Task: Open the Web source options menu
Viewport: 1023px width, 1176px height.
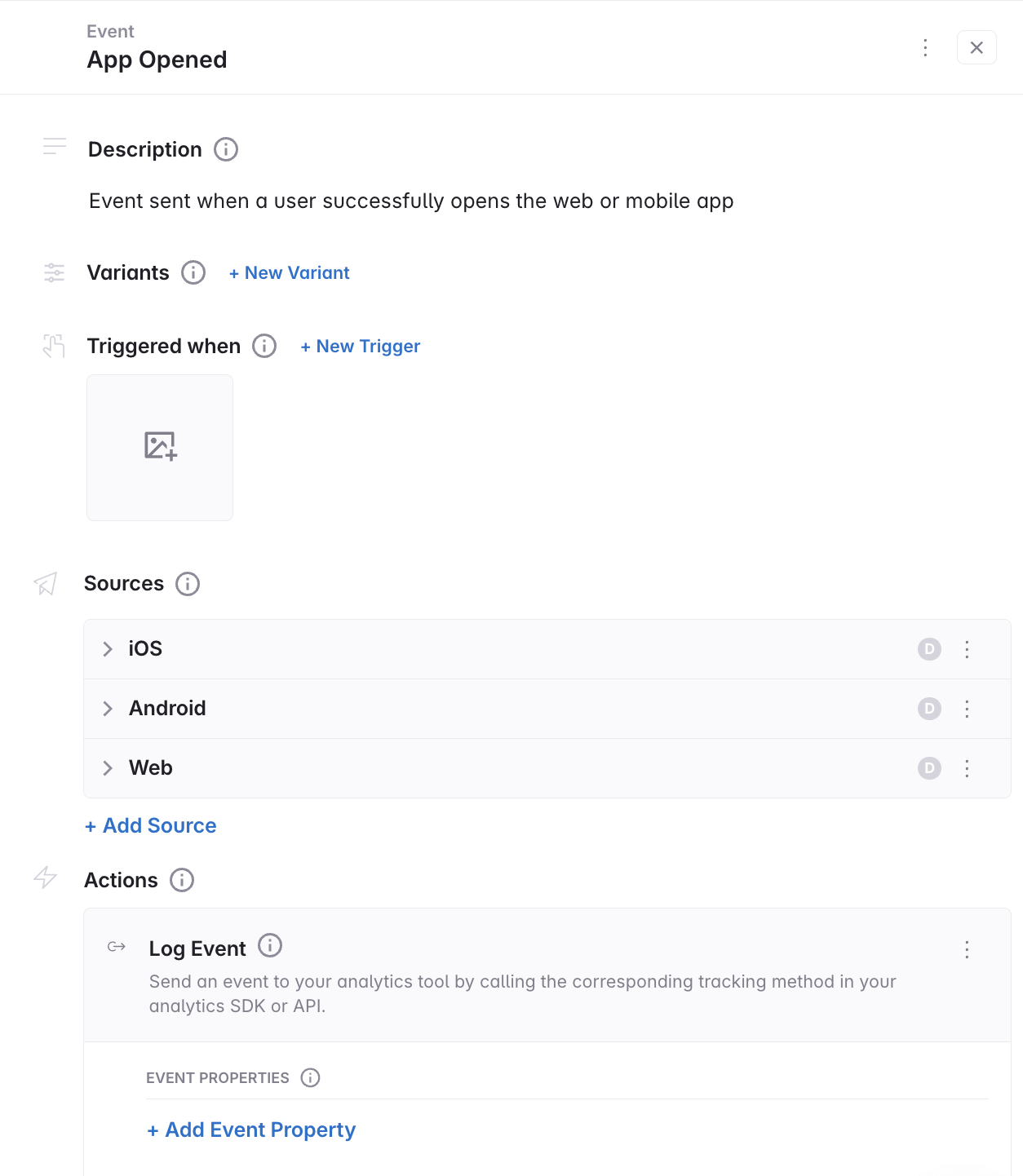Action: (967, 768)
